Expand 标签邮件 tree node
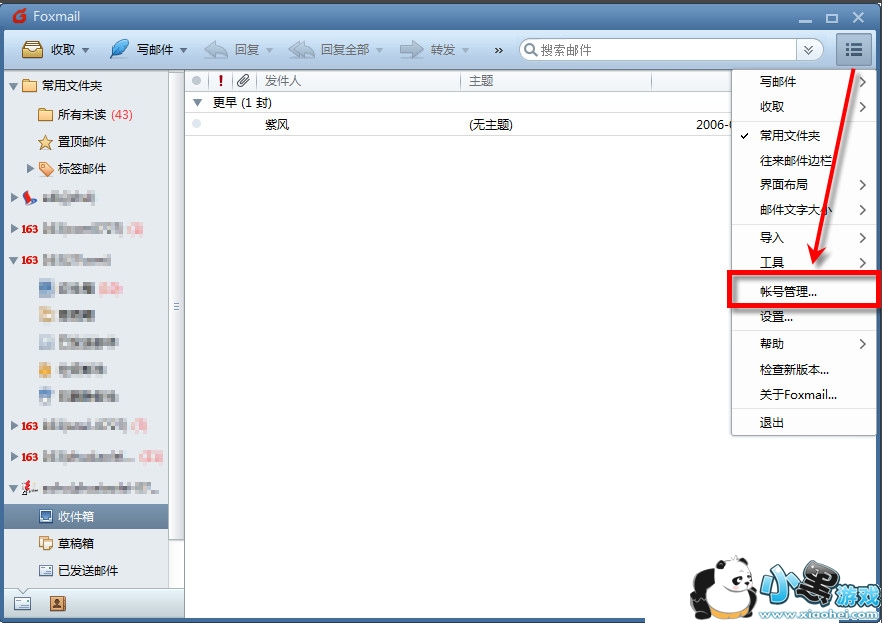 coord(30,168)
